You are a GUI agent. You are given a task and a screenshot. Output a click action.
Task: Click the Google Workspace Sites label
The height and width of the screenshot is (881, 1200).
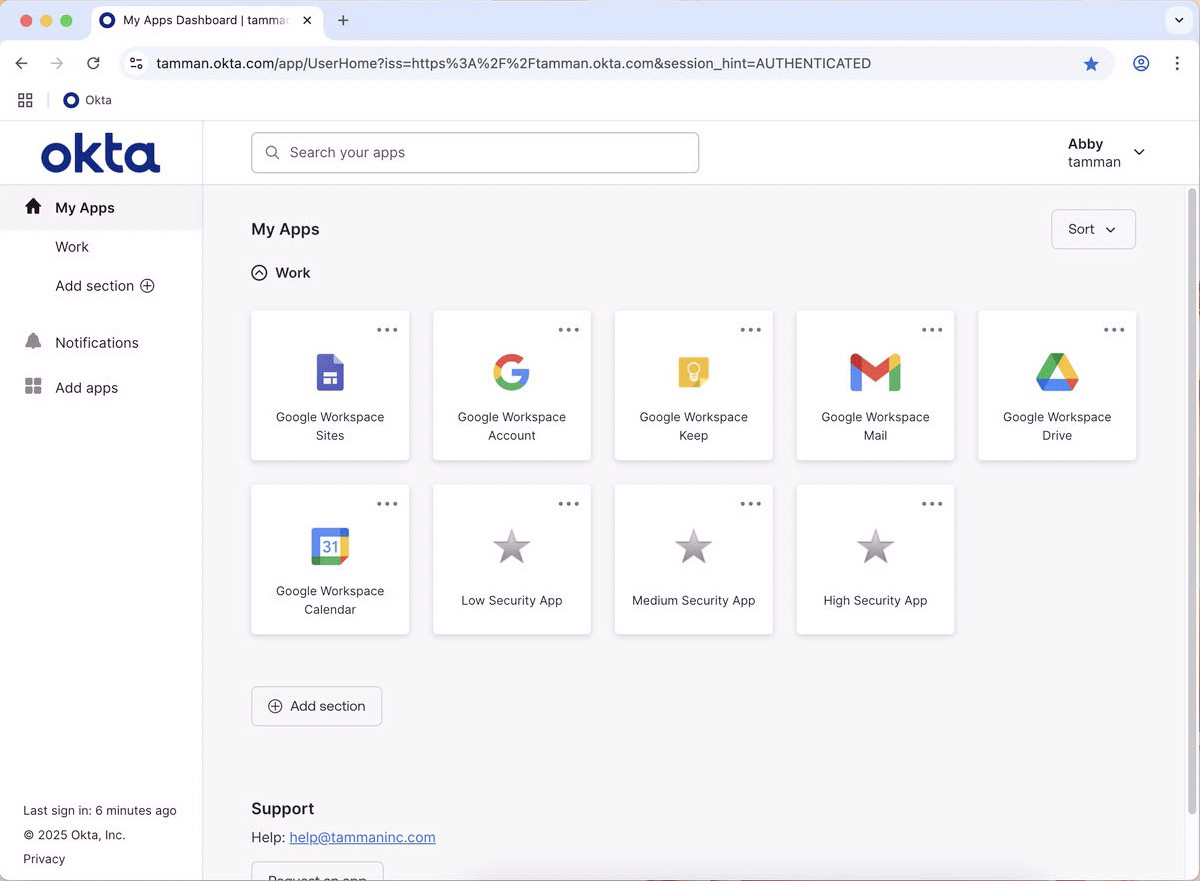(330, 426)
